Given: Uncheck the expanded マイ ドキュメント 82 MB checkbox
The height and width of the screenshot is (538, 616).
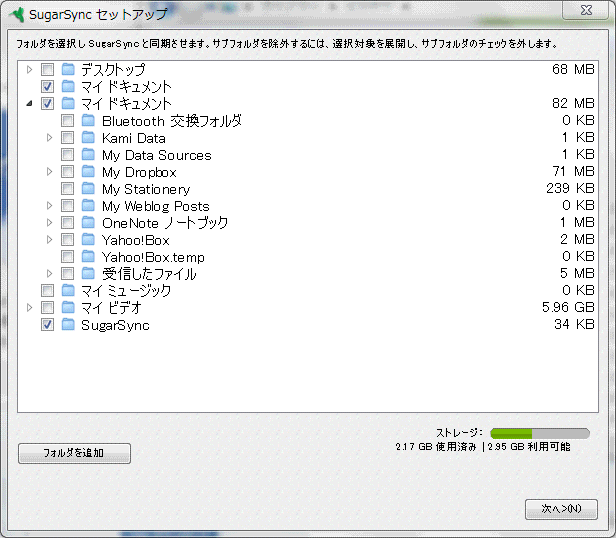Looking at the screenshot, I should 48,104.
